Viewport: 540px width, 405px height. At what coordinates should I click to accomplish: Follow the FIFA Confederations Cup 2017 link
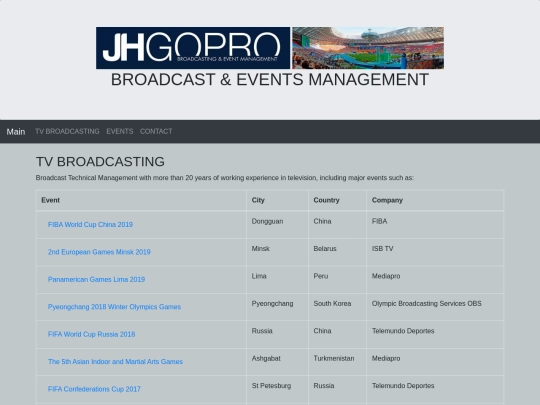[94, 389]
